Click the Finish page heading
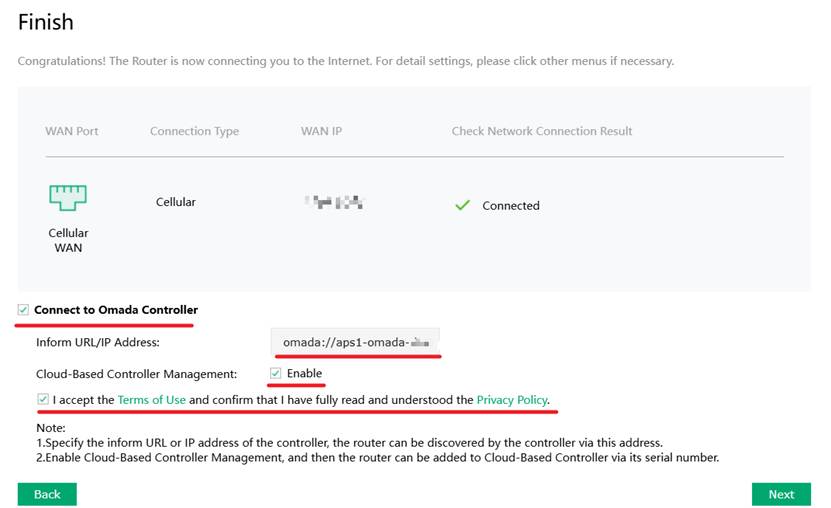This screenshot has height=508, width=831. pyautogui.click(x=46, y=21)
